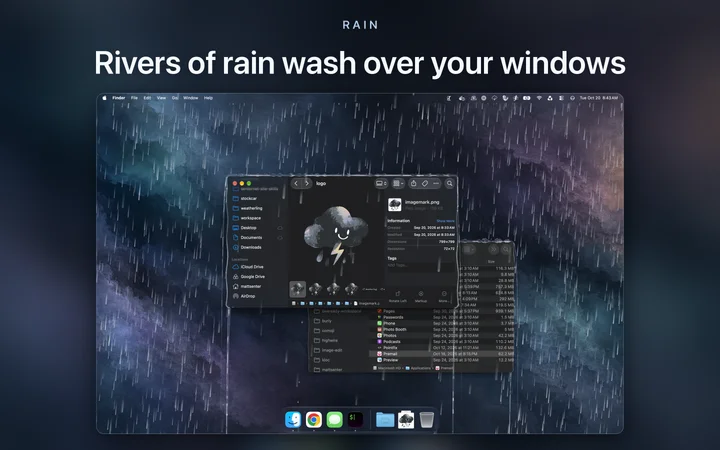Image resolution: width=720 pixels, height=450 pixels.
Task: Click the search icon in logo window
Action: coord(450,183)
